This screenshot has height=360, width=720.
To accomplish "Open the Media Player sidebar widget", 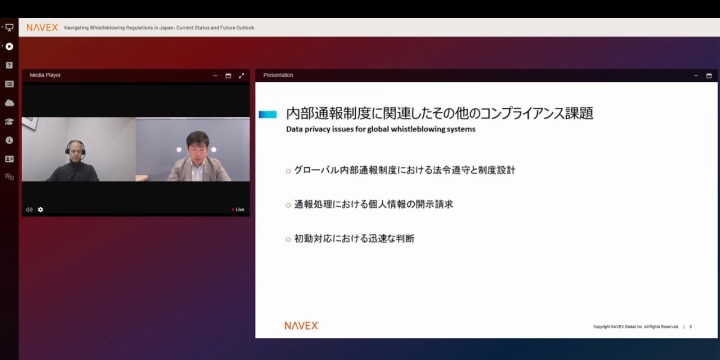I will [x=9, y=46].
